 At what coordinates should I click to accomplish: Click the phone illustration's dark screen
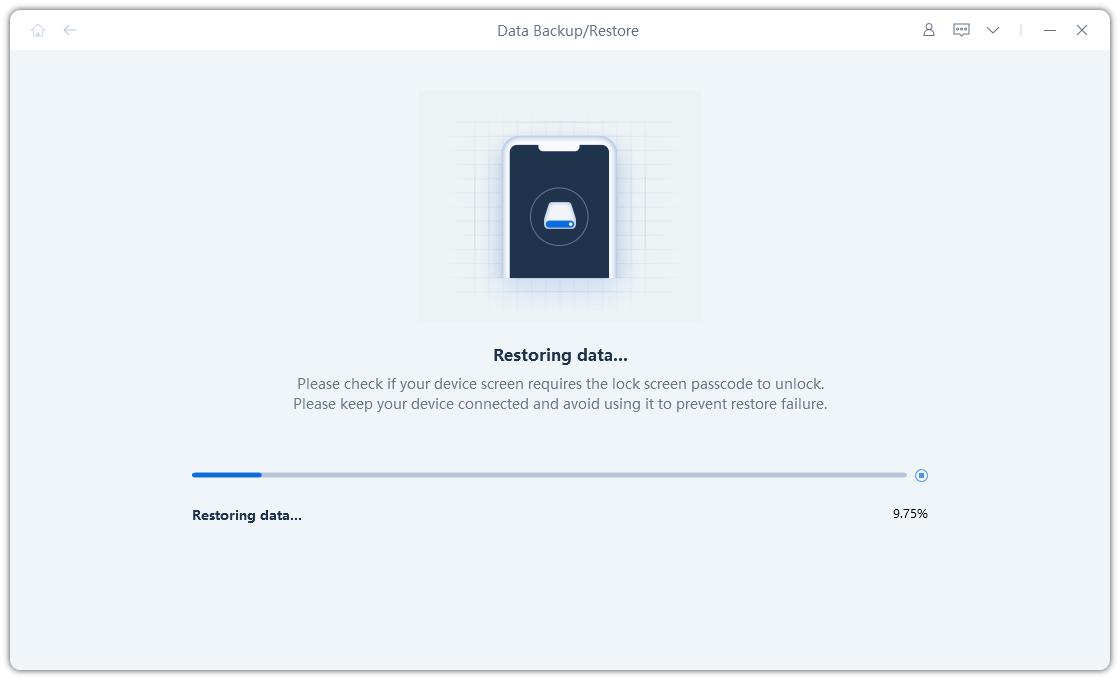click(559, 255)
